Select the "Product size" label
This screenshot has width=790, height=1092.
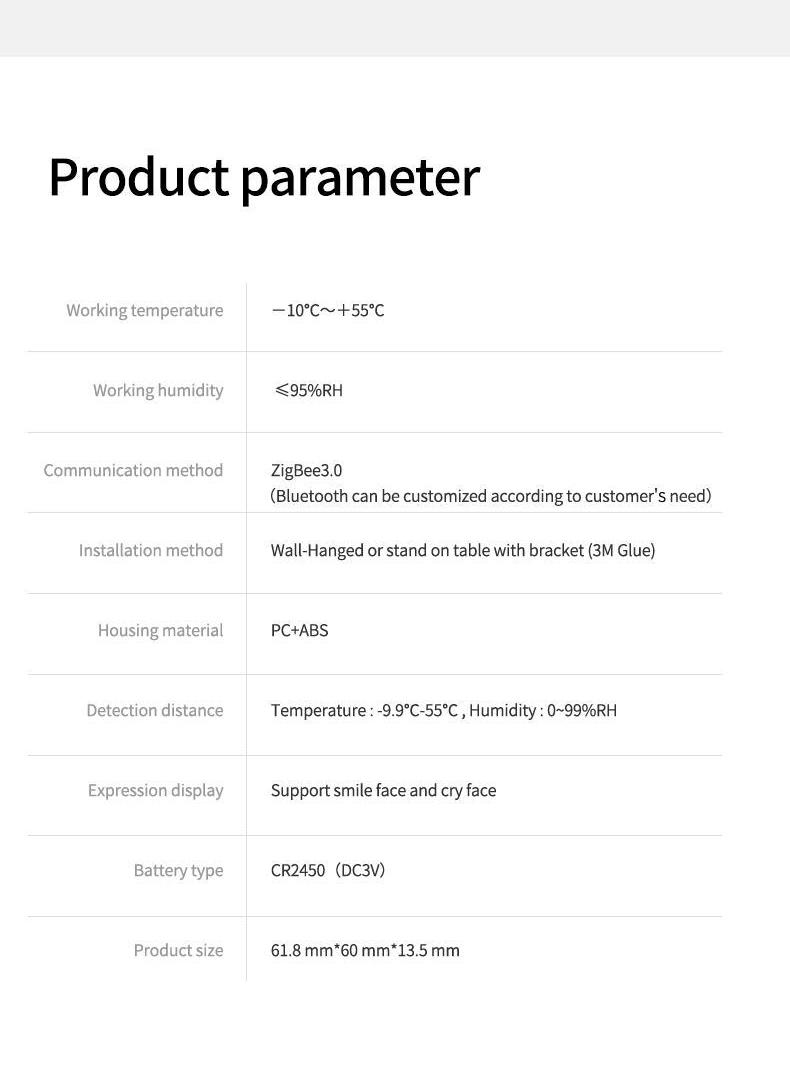pyautogui.click(x=178, y=950)
